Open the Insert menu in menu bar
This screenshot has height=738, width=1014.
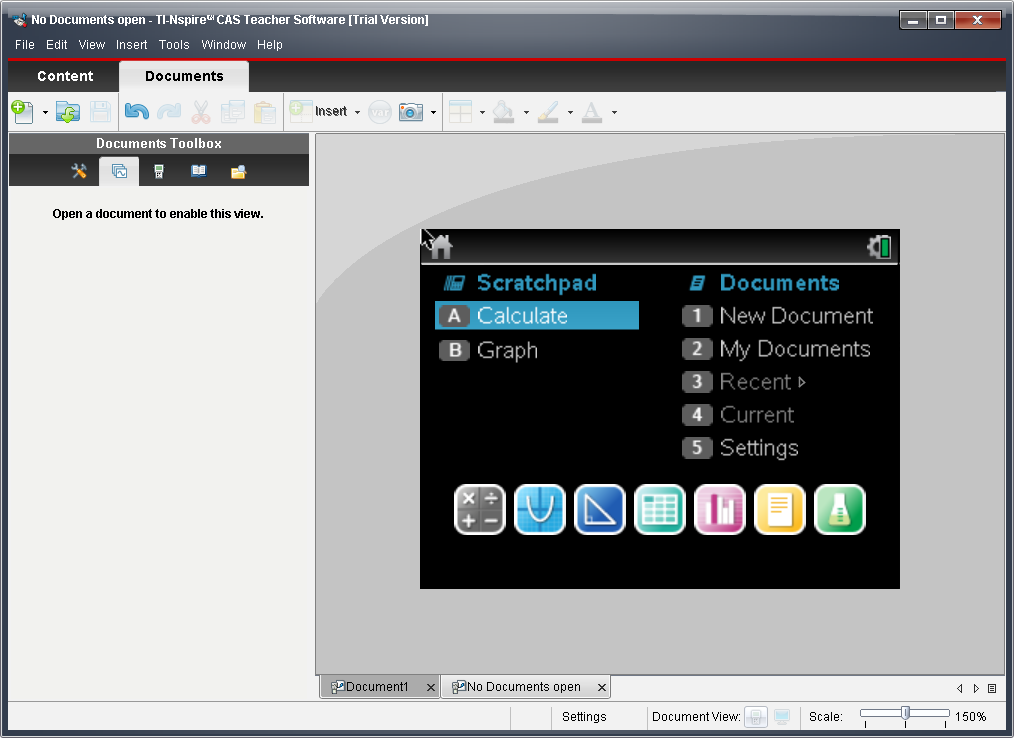tap(131, 45)
